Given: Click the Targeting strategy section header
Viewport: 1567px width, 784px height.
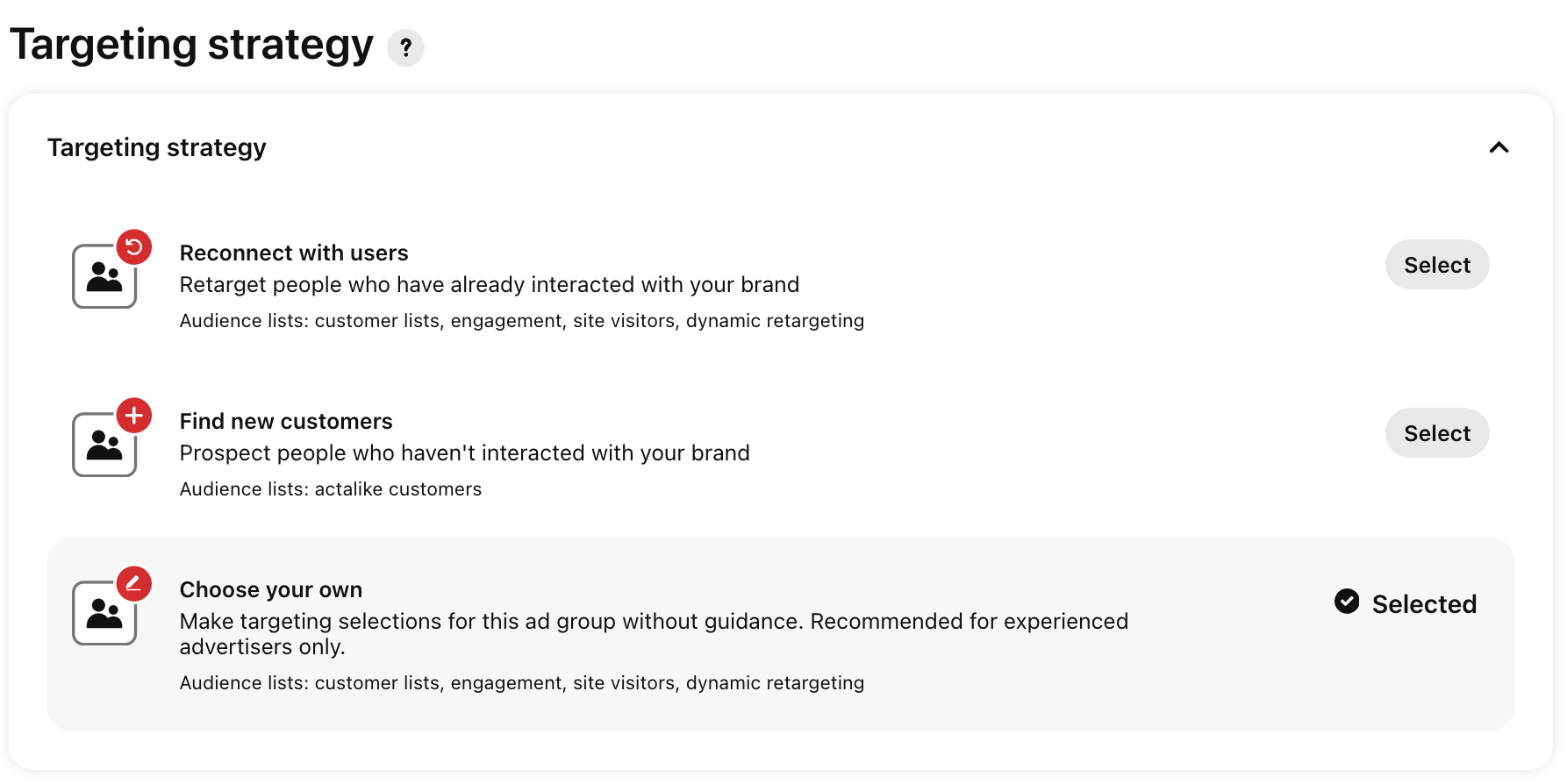Looking at the screenshot, I should 157,147.
